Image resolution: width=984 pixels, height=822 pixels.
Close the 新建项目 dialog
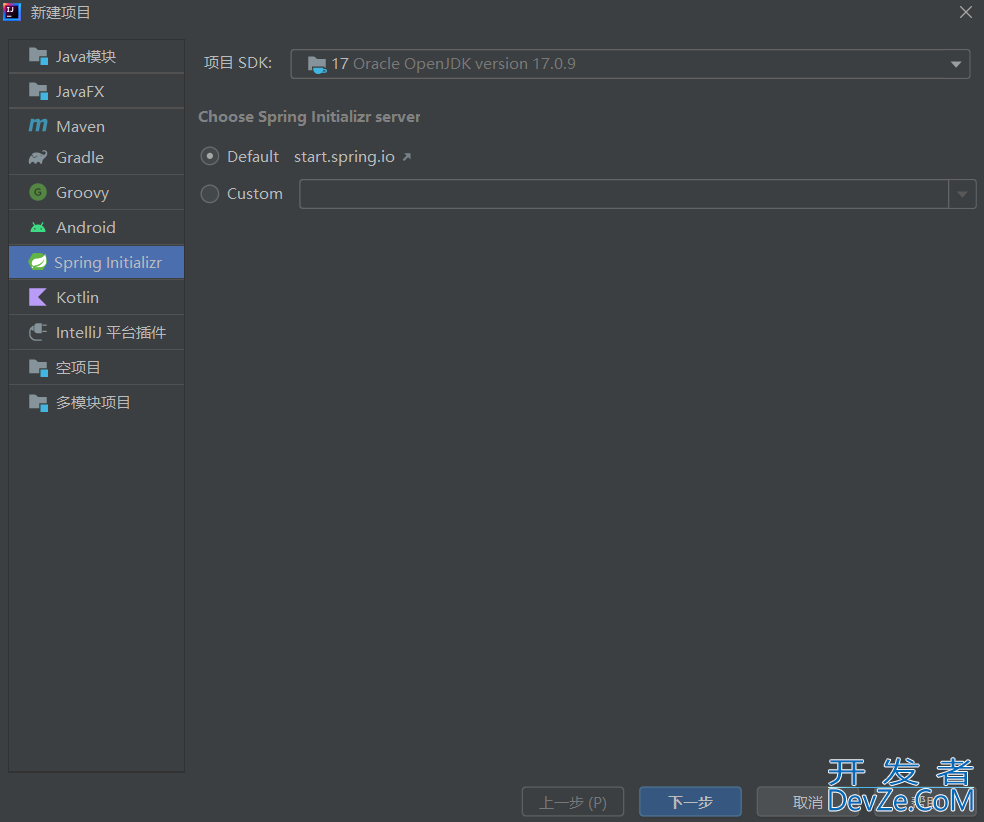(966, 12)
